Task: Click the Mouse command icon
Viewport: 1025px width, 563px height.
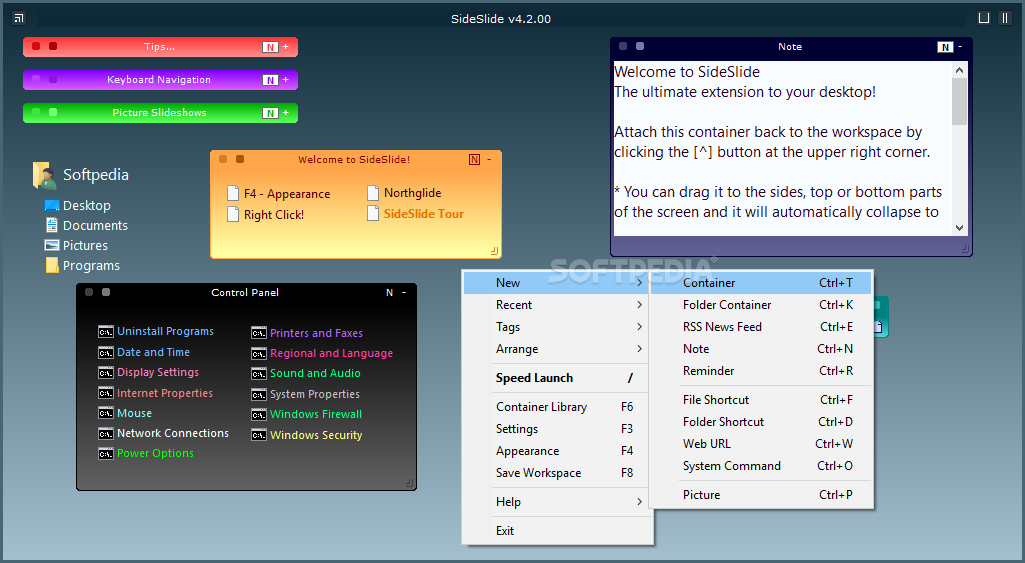Action: coord(106,413)
